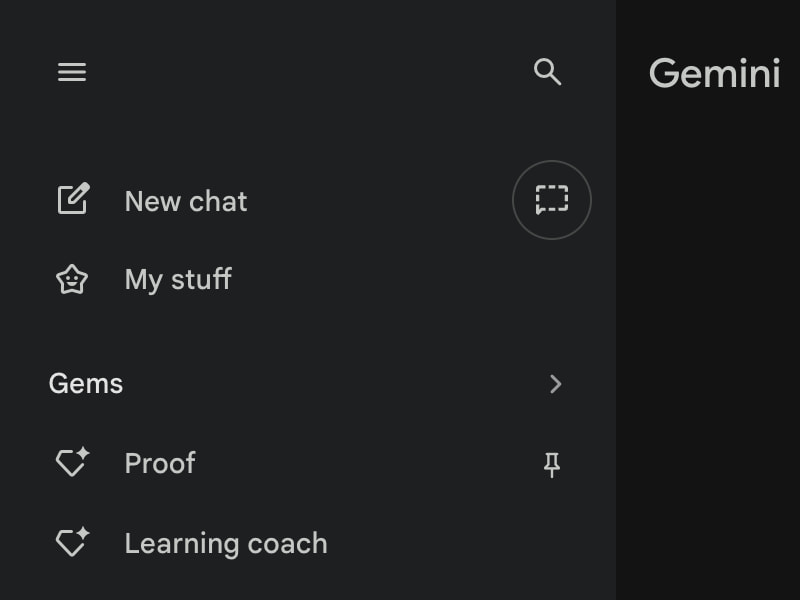Toggle temporary chat mode with the circular button

[552, 200]
